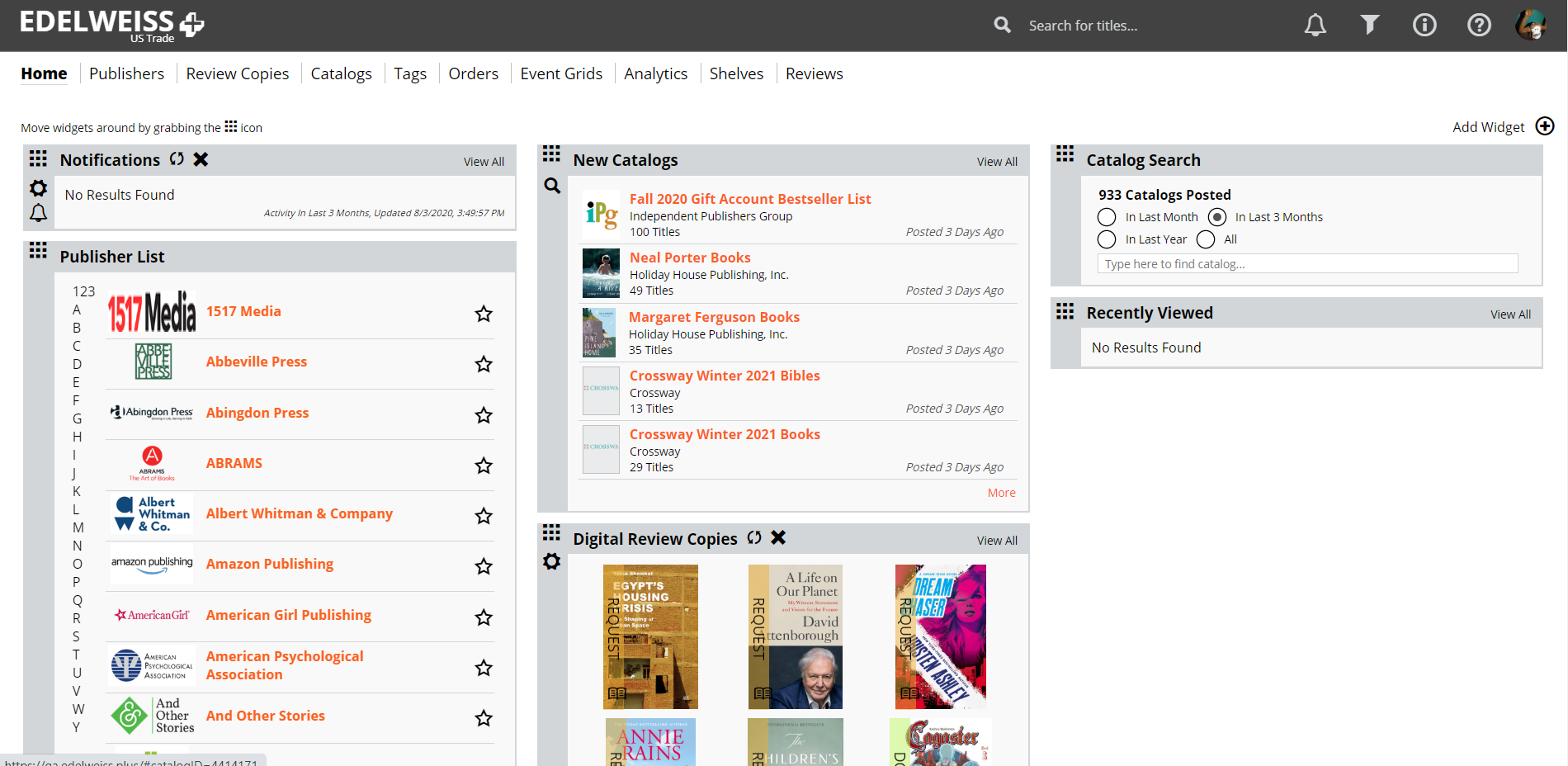Grab the Digital Review Copies move handle

point(551,532)
